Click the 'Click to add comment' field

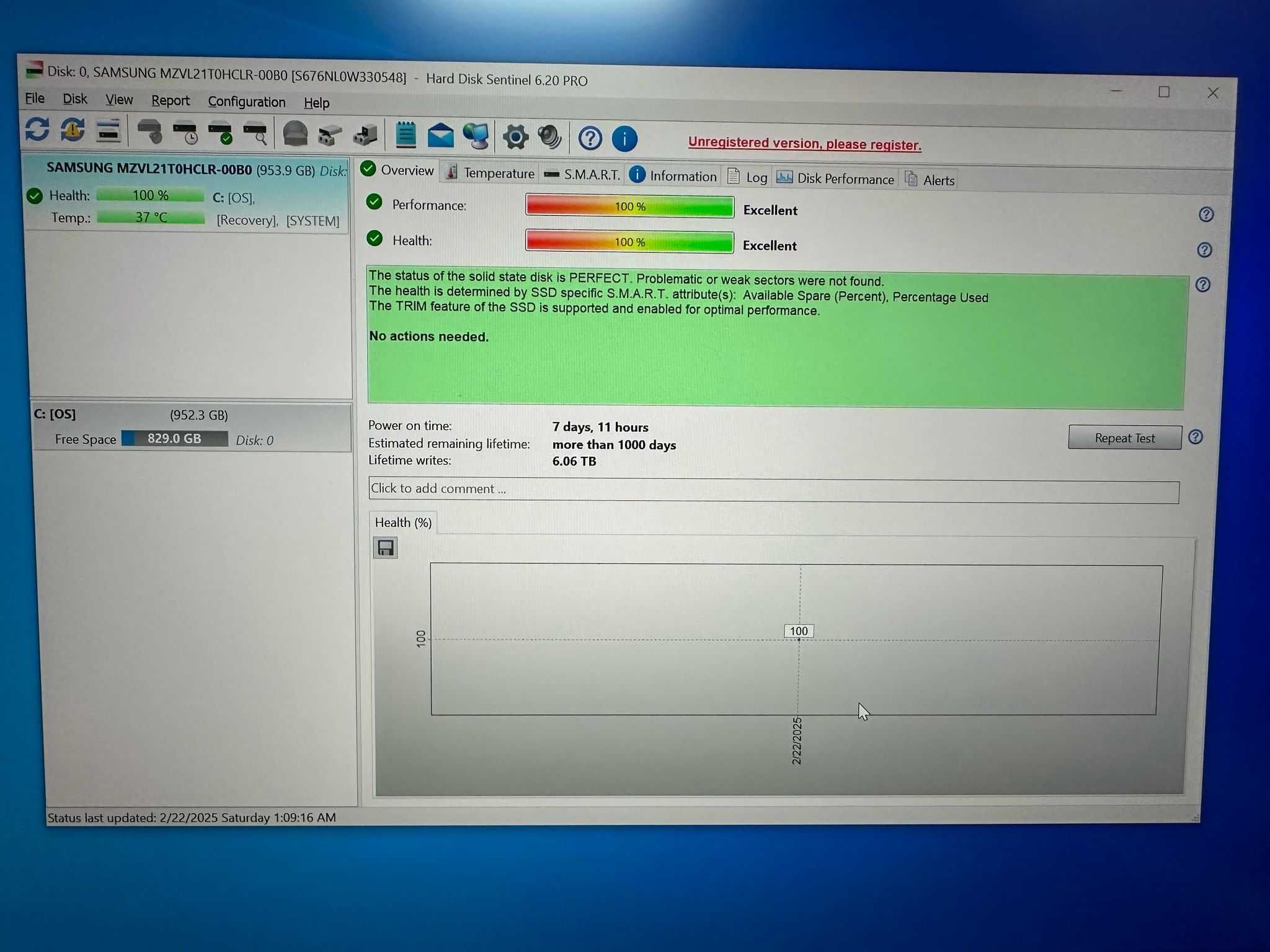773,490
